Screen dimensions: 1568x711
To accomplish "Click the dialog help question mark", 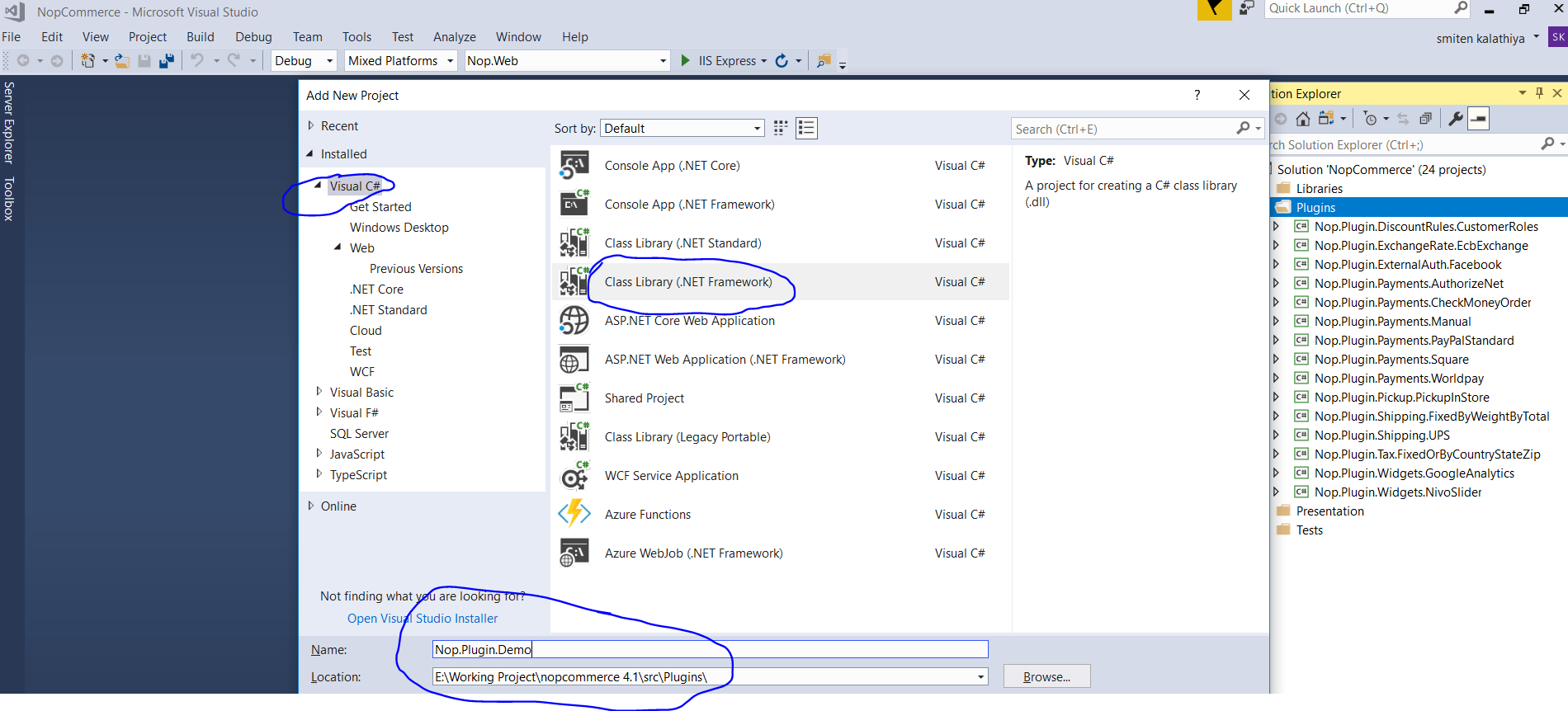I will (1197, 95).
